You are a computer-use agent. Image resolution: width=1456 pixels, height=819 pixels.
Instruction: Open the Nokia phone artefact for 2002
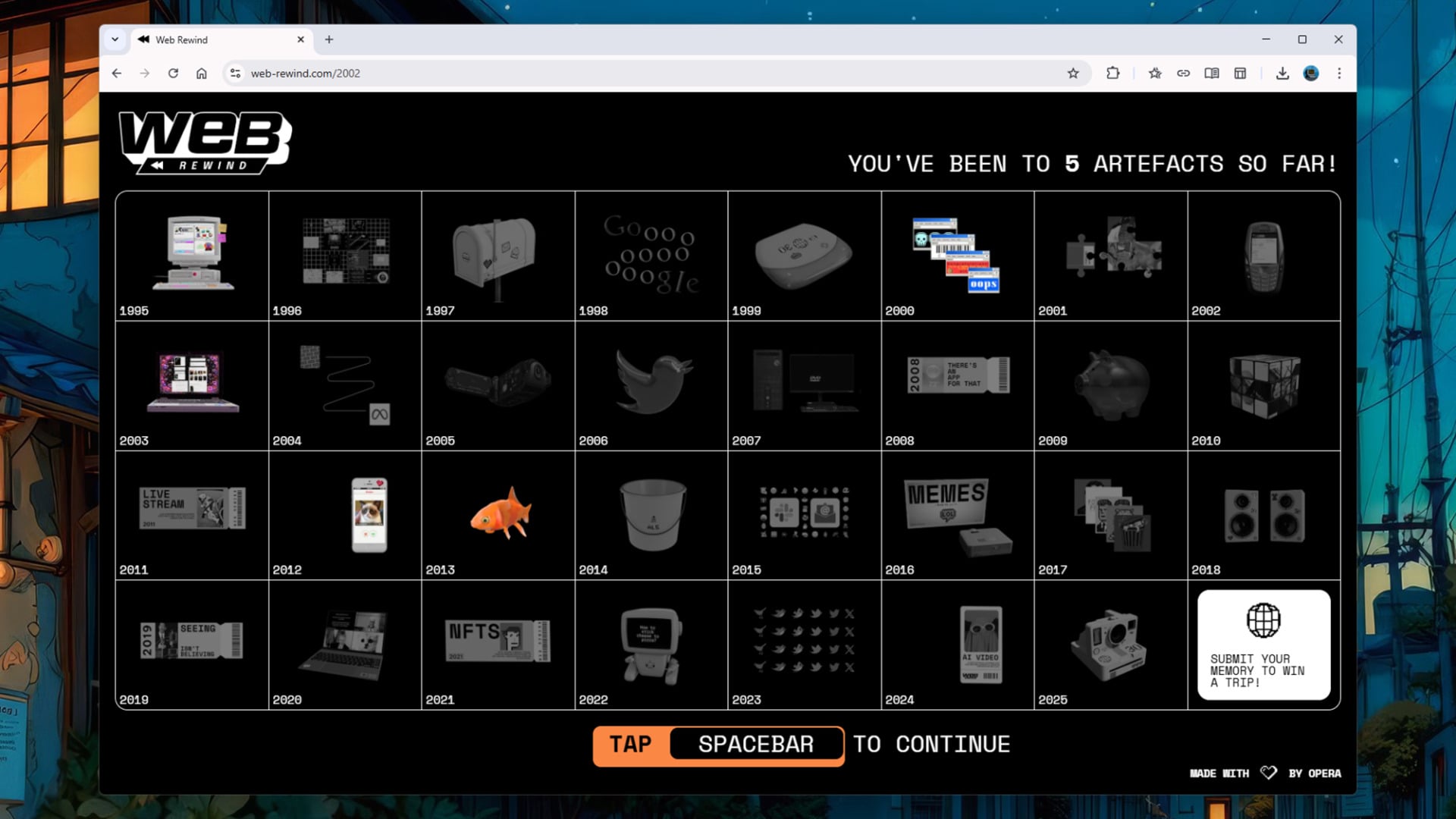1265,256
